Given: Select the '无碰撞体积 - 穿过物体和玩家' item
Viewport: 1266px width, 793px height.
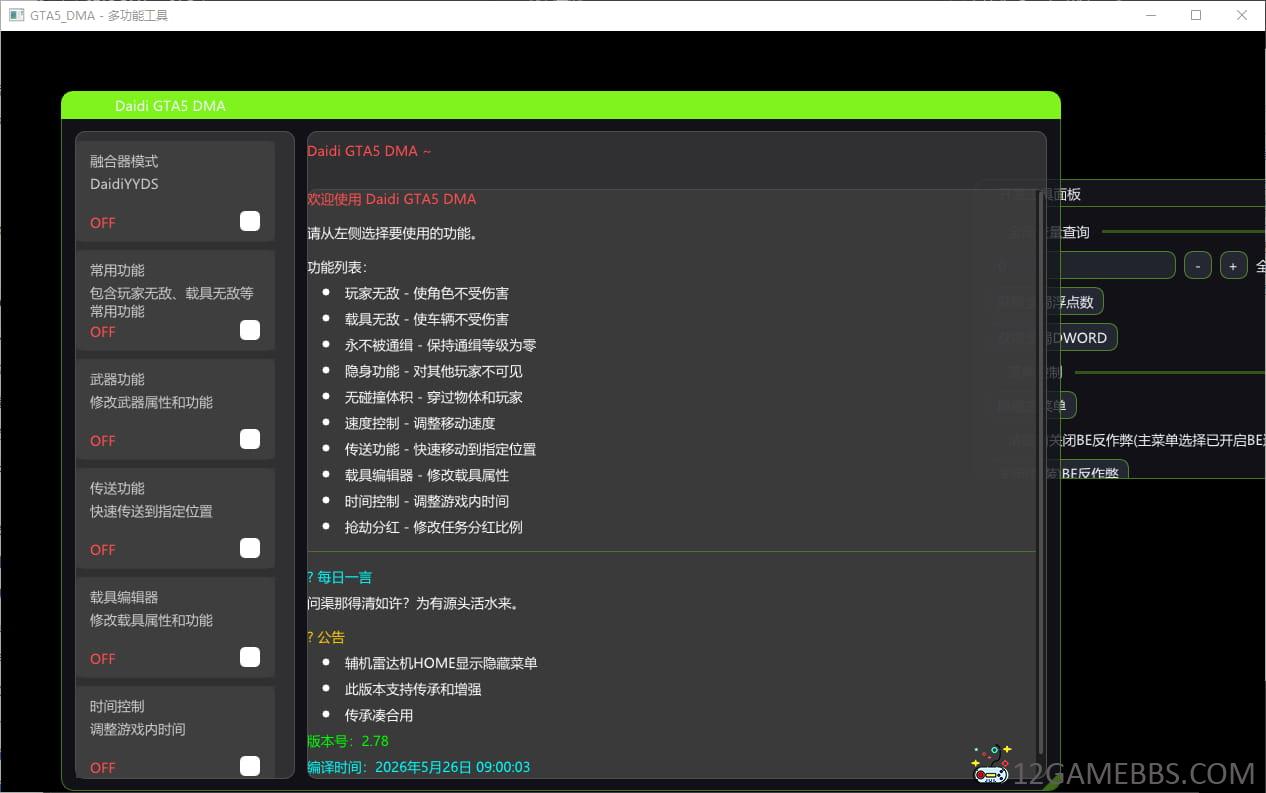Looking at the screenshot, I should point(434,397).
